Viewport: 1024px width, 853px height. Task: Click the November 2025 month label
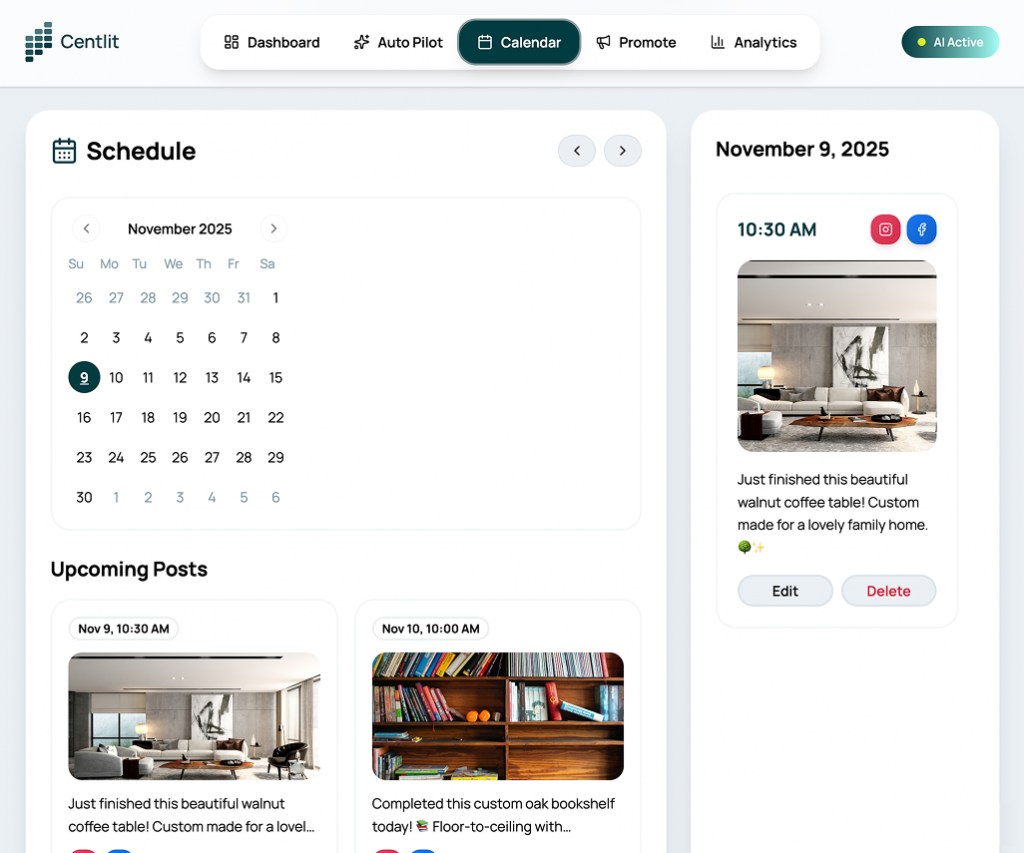180,229
